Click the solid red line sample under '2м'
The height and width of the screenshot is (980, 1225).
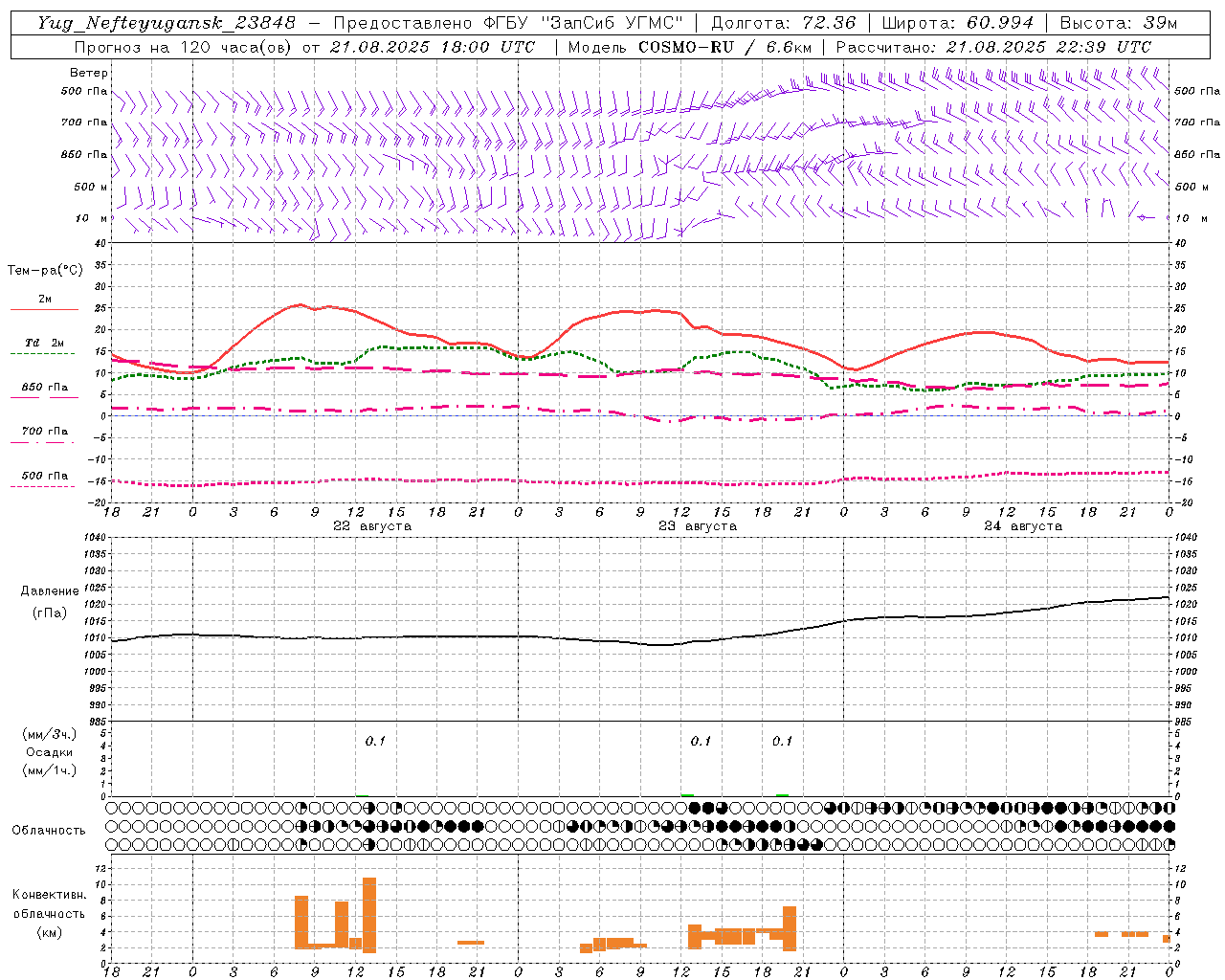(44, 310)
